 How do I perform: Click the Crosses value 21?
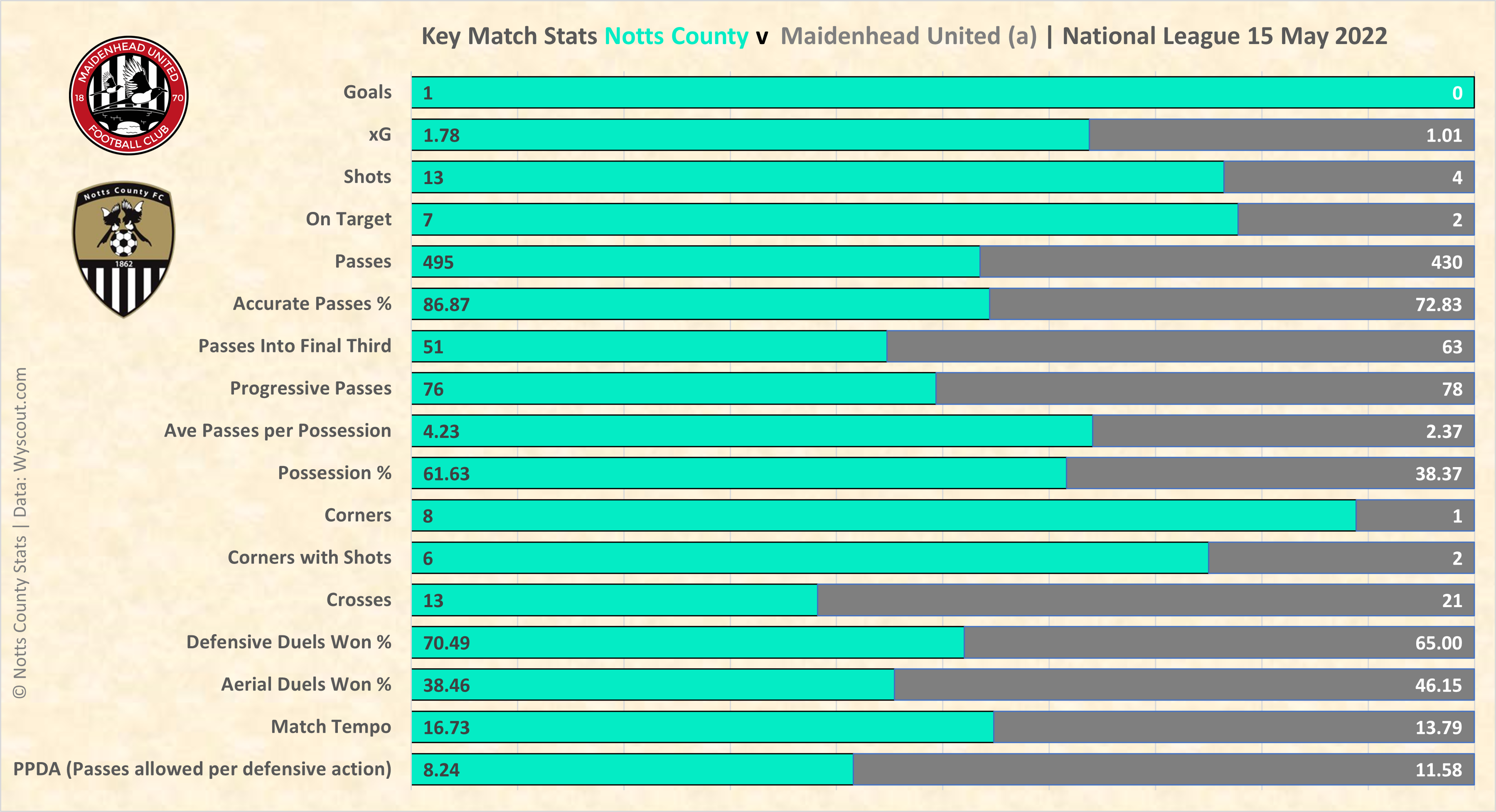(x=1452, y=600)
